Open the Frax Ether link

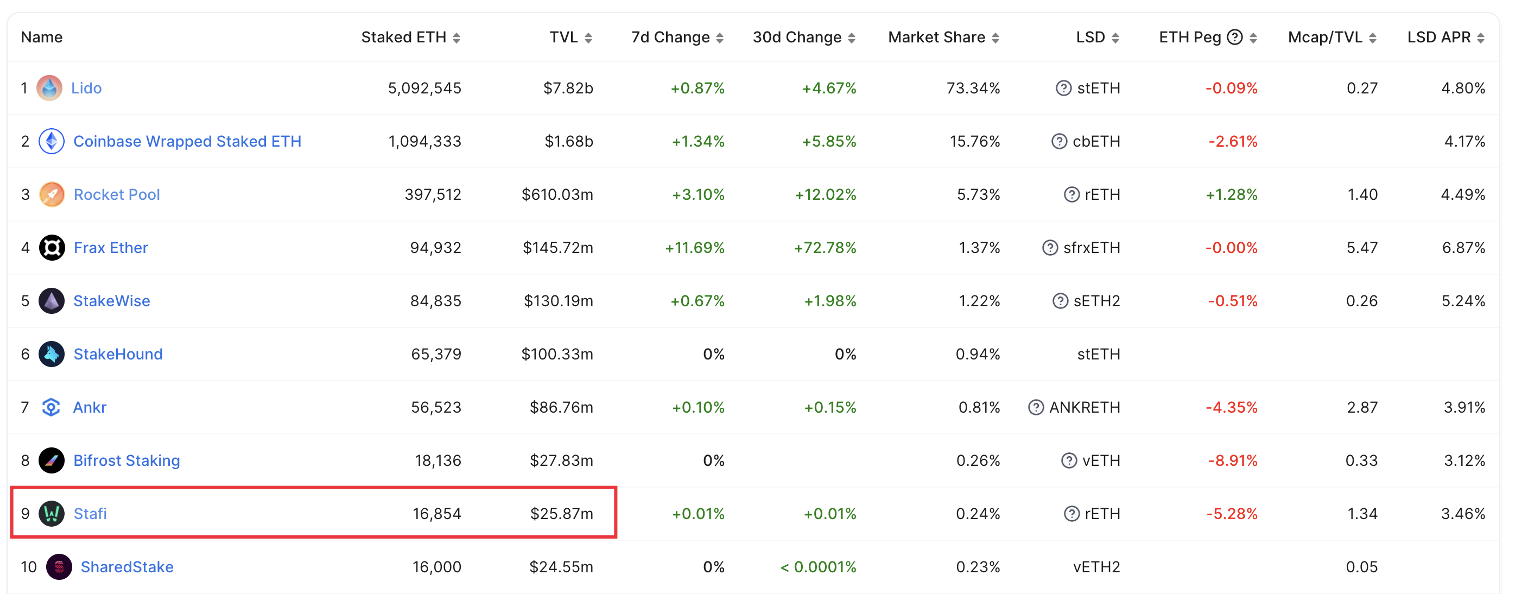(111, 248)
